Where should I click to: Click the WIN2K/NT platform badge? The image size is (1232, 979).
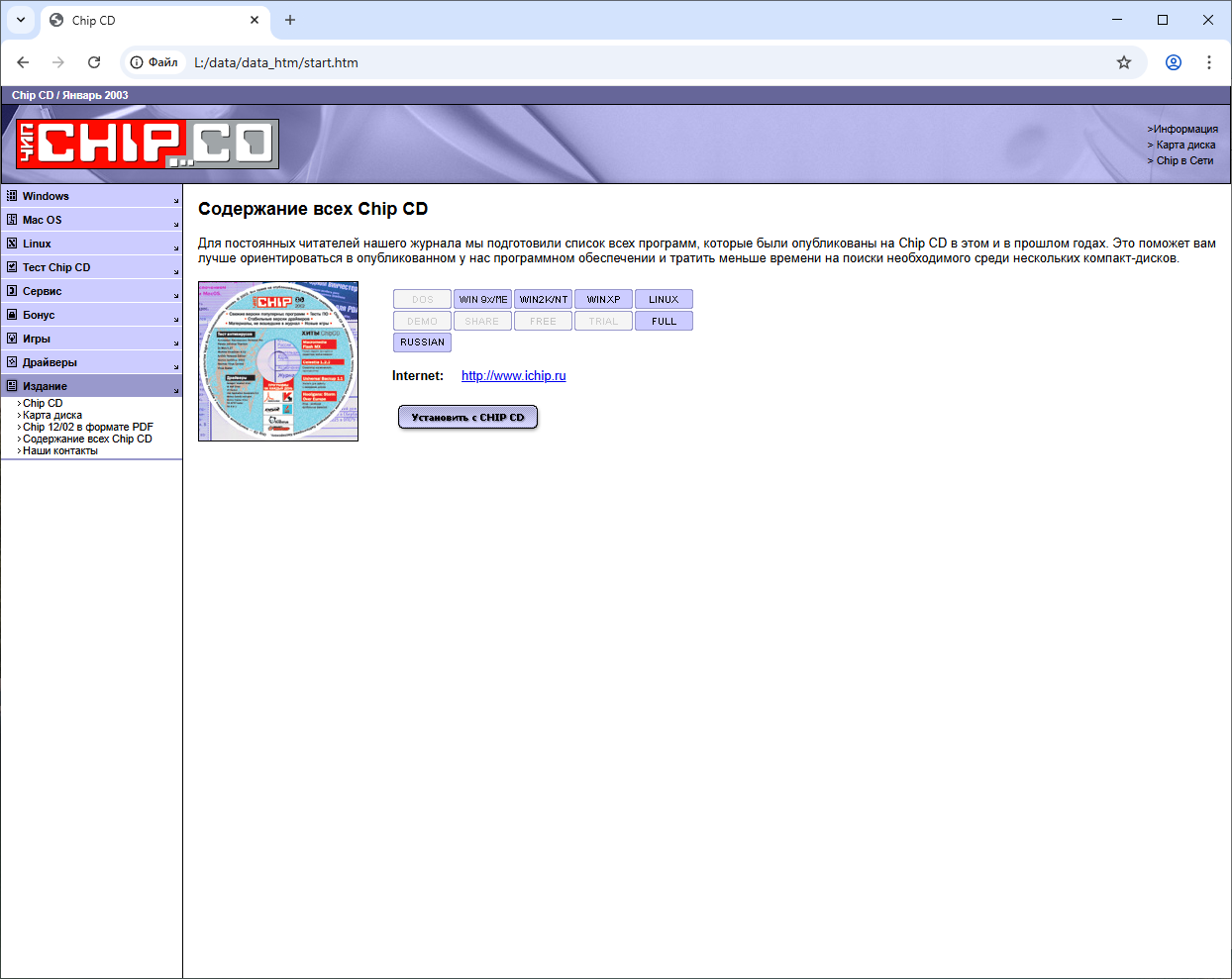[x=544, y=299]
